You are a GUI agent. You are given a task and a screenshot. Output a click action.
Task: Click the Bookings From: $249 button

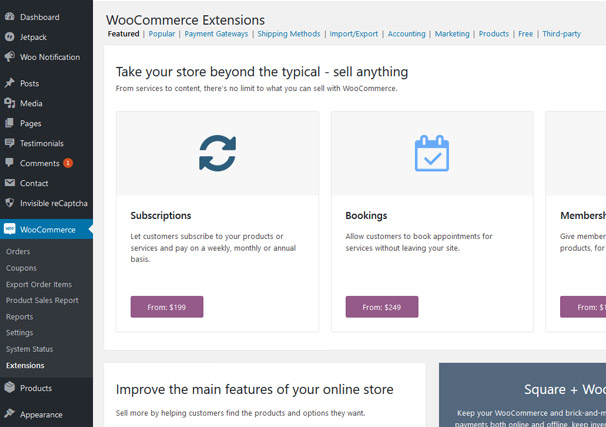pos(382,307)
